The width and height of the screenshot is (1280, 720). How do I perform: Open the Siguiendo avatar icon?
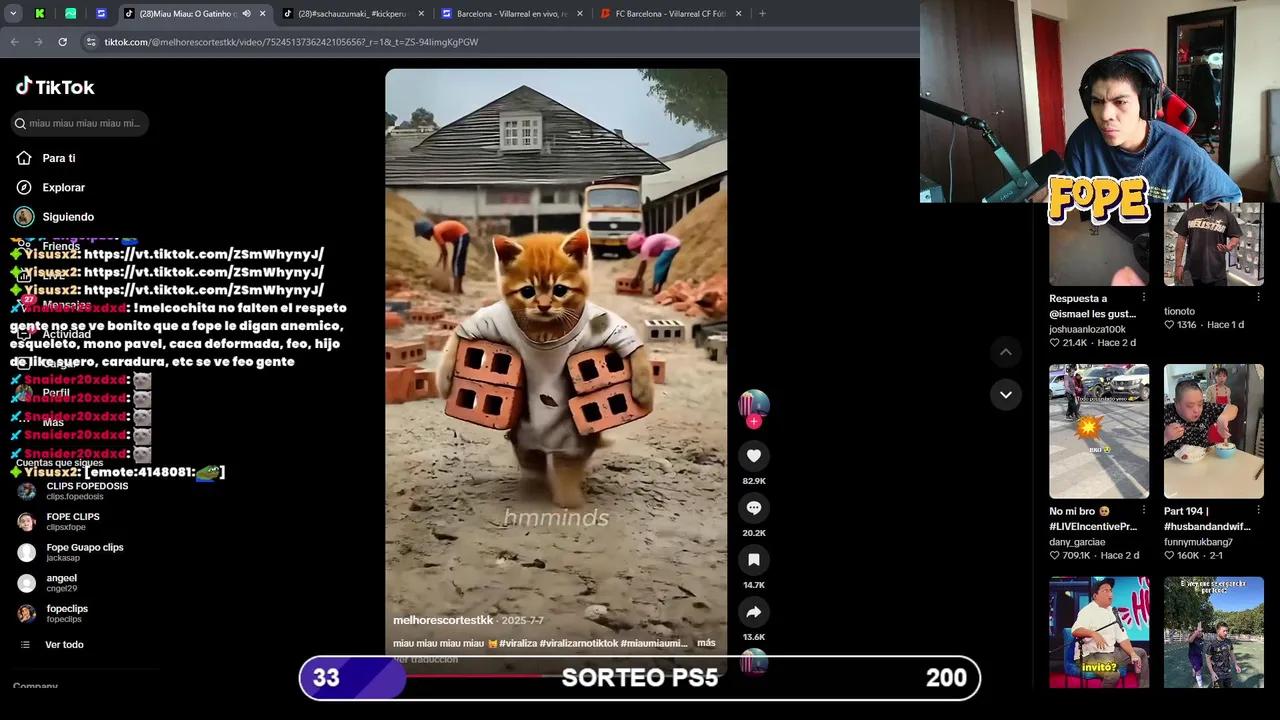(x=24, y=216)
